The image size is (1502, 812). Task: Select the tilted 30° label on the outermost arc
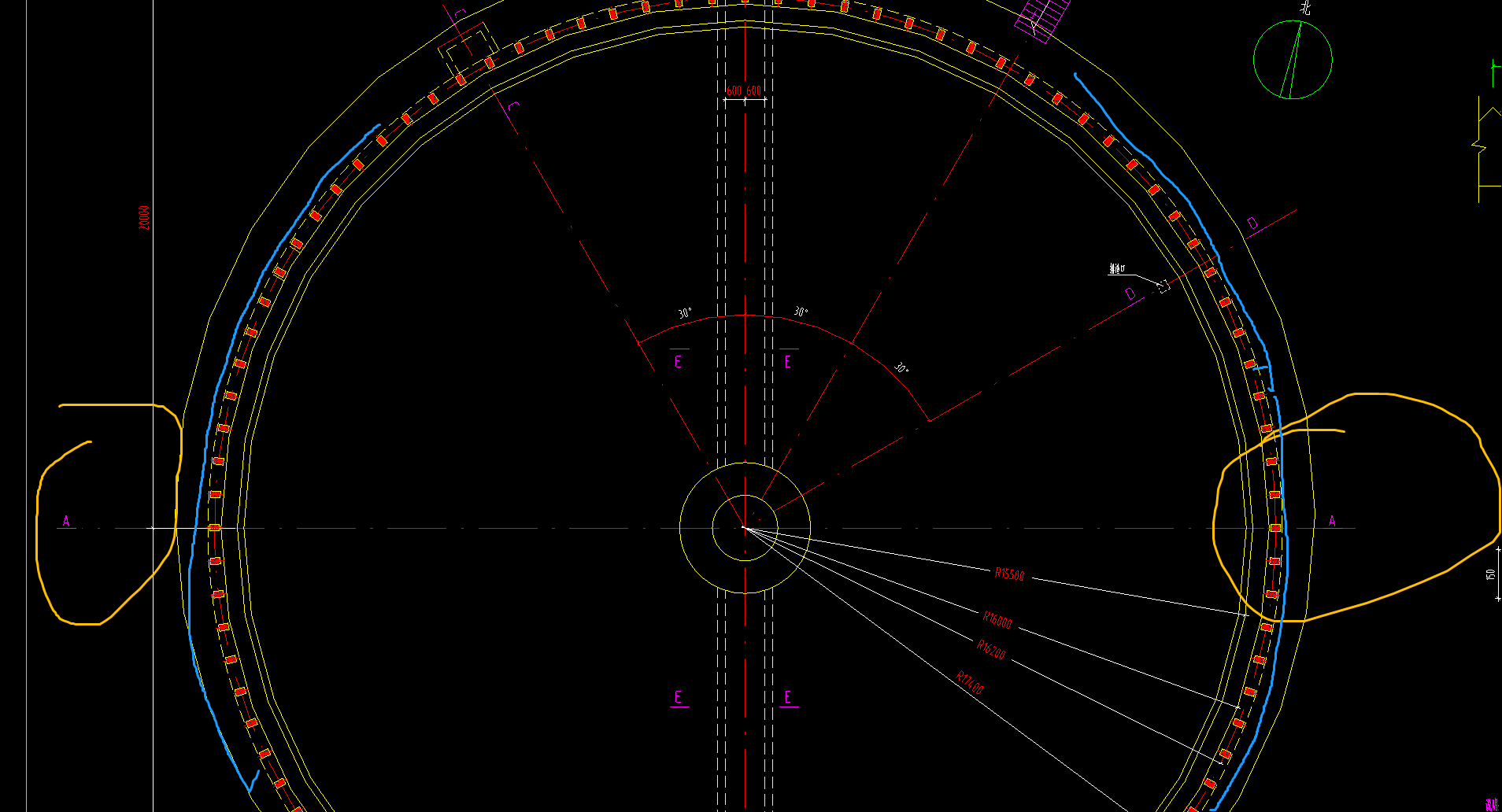pyautogui.click(x=901, y=368)
